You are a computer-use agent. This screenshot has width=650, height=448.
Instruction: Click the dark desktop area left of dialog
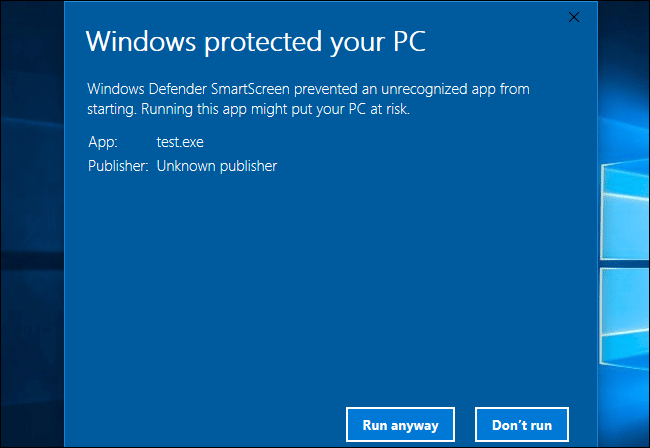coord(32,224)
